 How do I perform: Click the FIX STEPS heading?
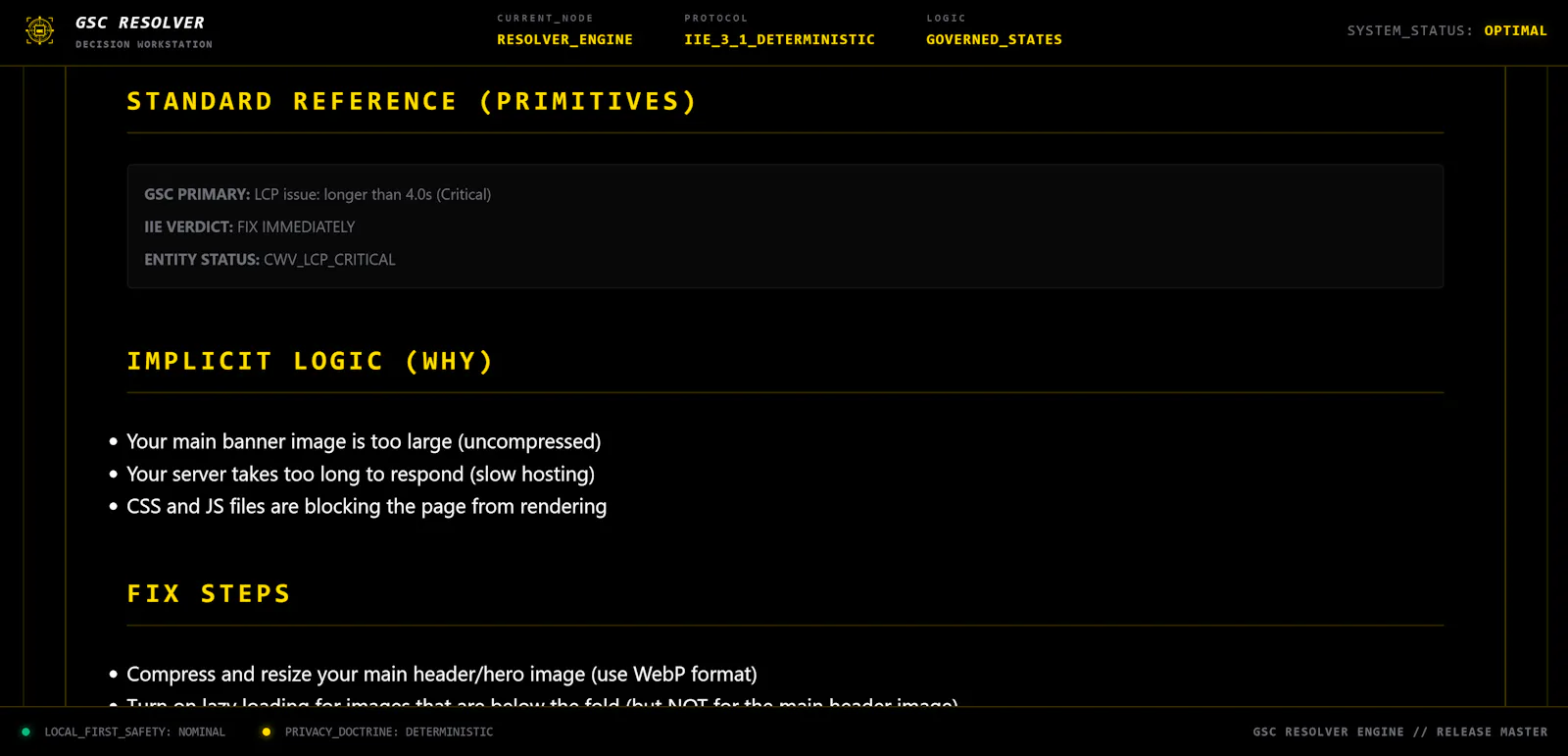click(209, 594)
